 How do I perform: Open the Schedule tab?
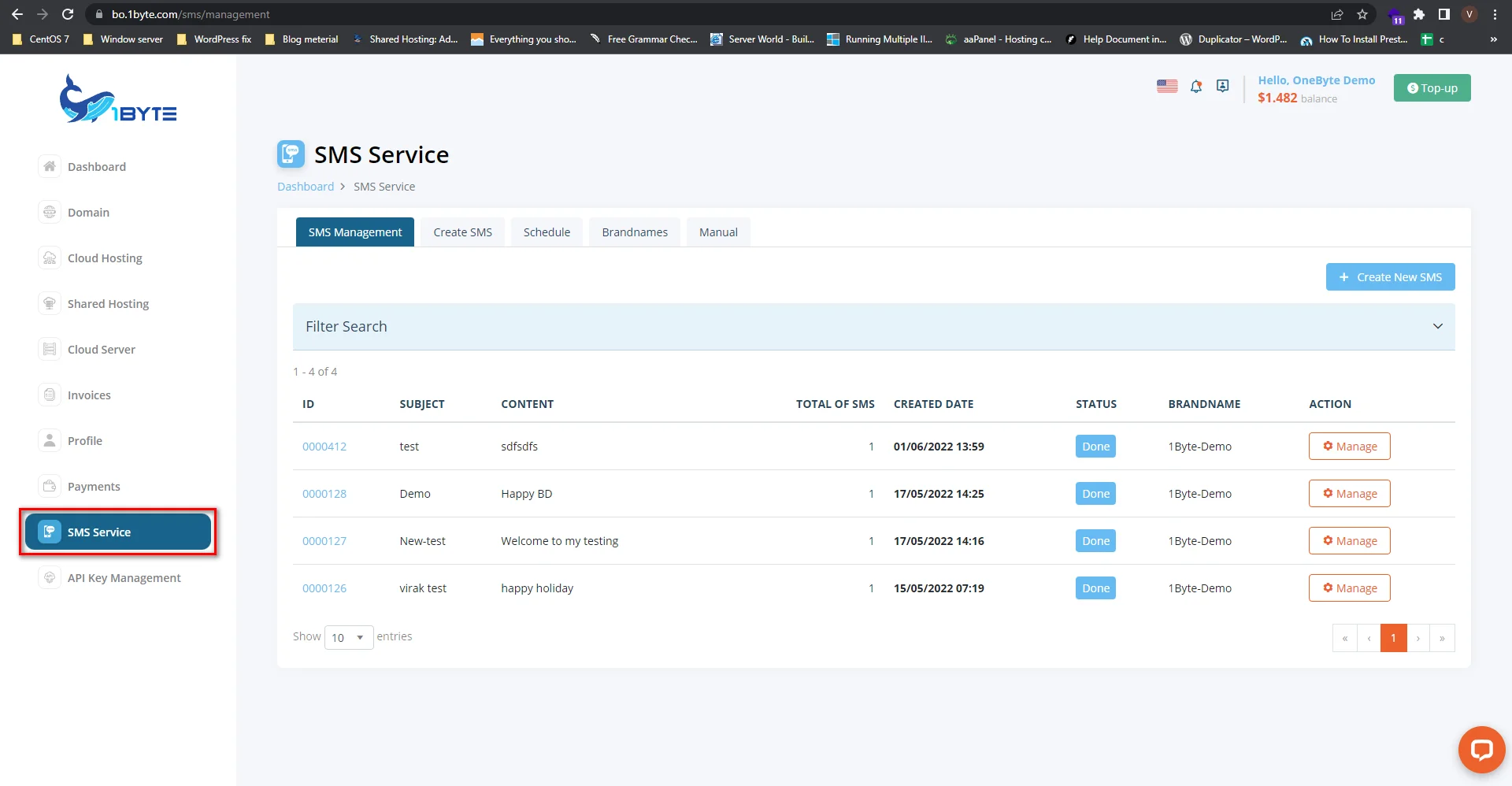tap(547, 232)
